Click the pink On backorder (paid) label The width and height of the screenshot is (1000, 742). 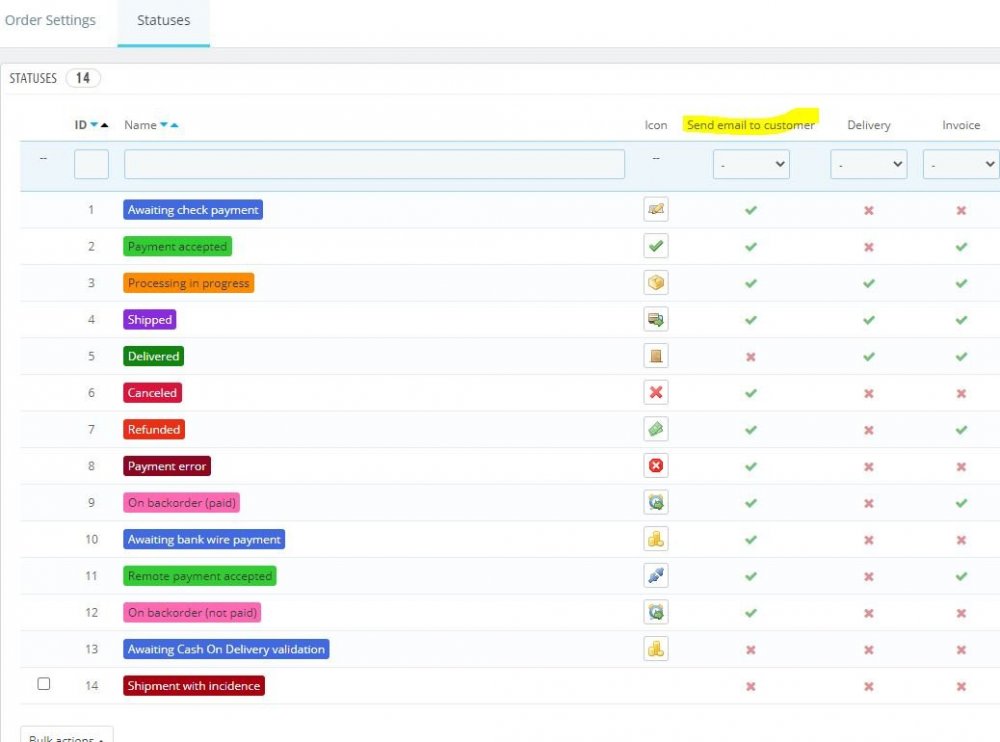(182, 503)
